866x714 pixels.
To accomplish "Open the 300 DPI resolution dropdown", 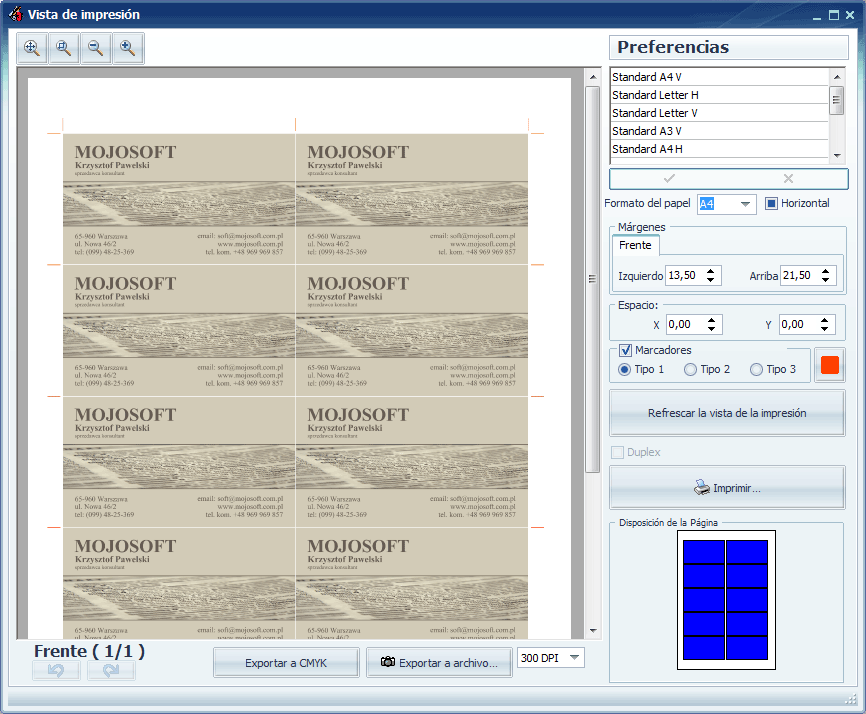I will point(574,658).
